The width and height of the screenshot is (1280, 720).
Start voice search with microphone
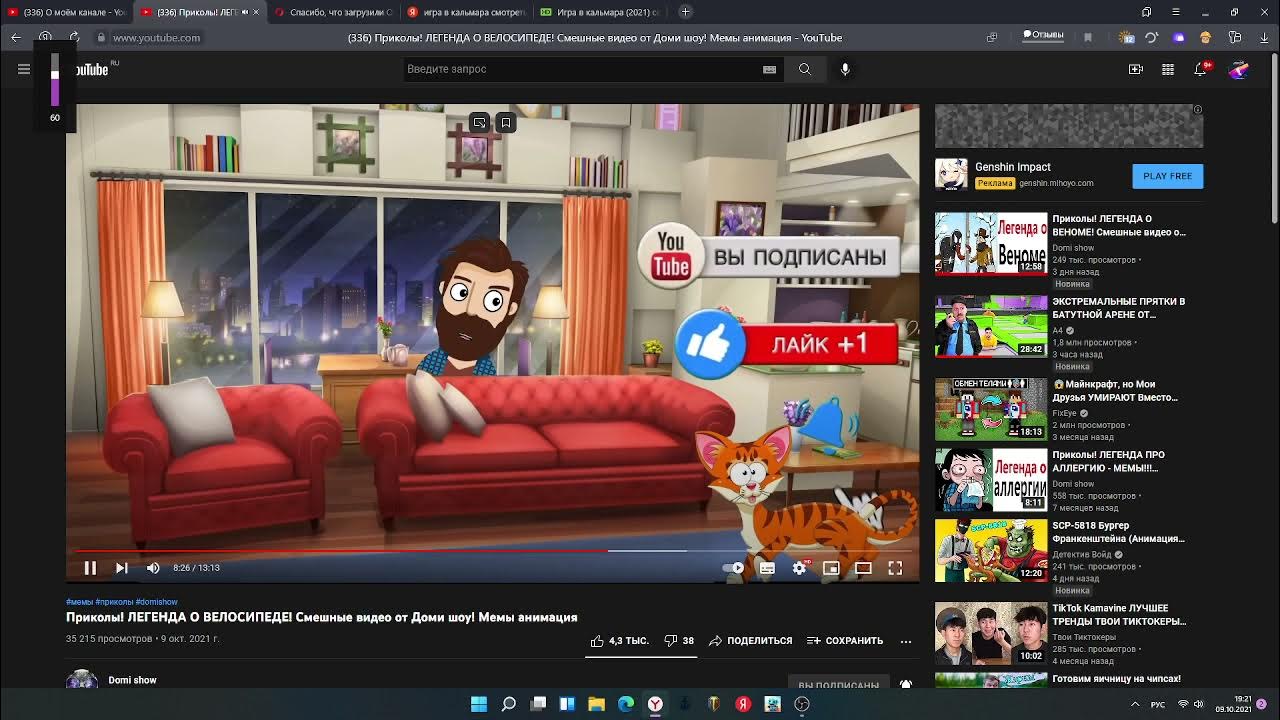point(845,69)
